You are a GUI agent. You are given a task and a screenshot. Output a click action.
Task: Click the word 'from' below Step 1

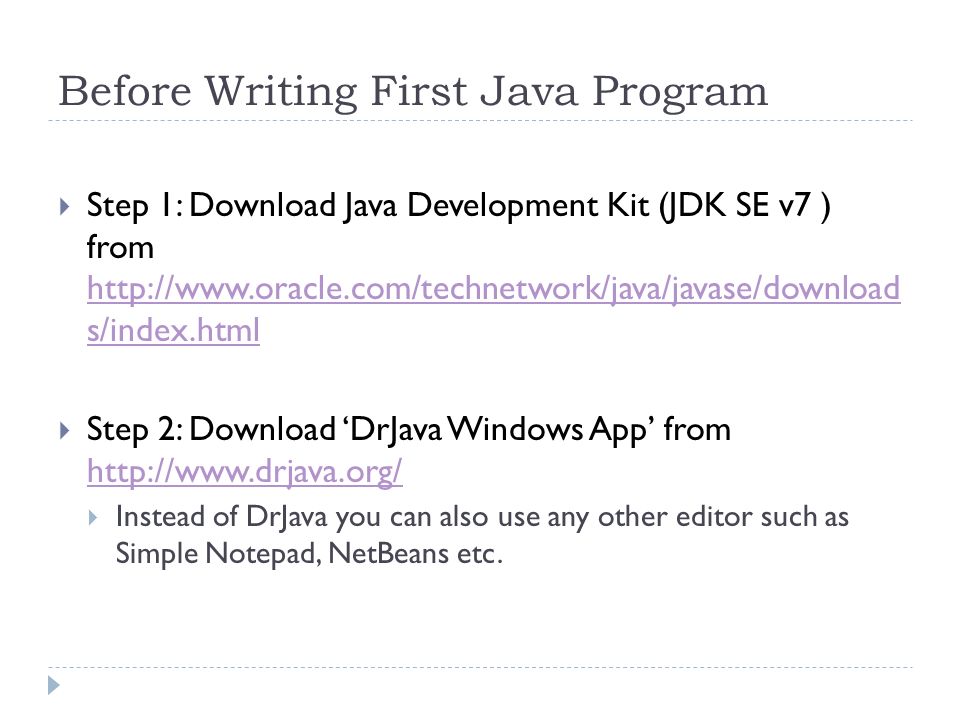pos(120,247)
